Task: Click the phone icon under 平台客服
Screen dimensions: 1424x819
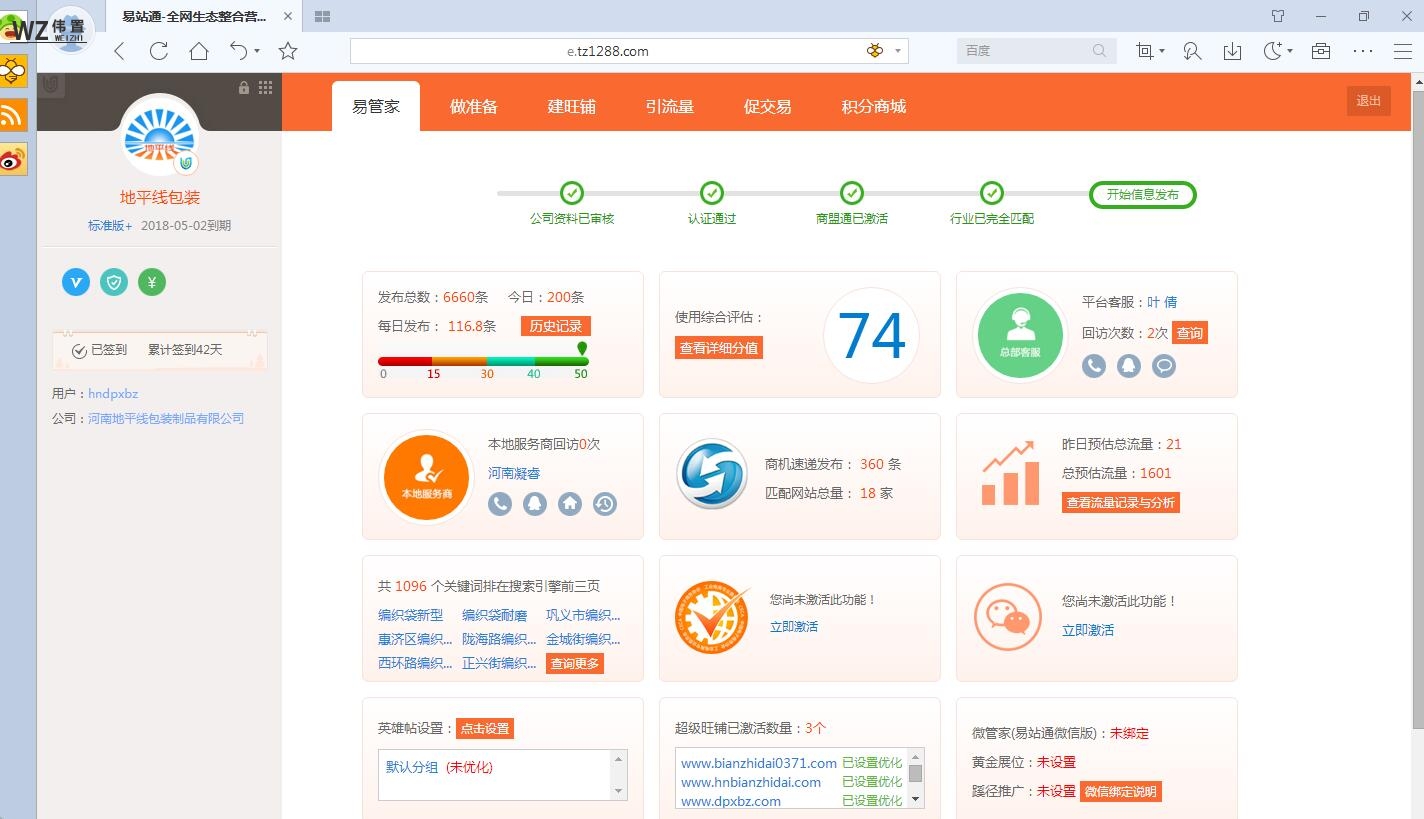Action: click(x=1094, y=366)
